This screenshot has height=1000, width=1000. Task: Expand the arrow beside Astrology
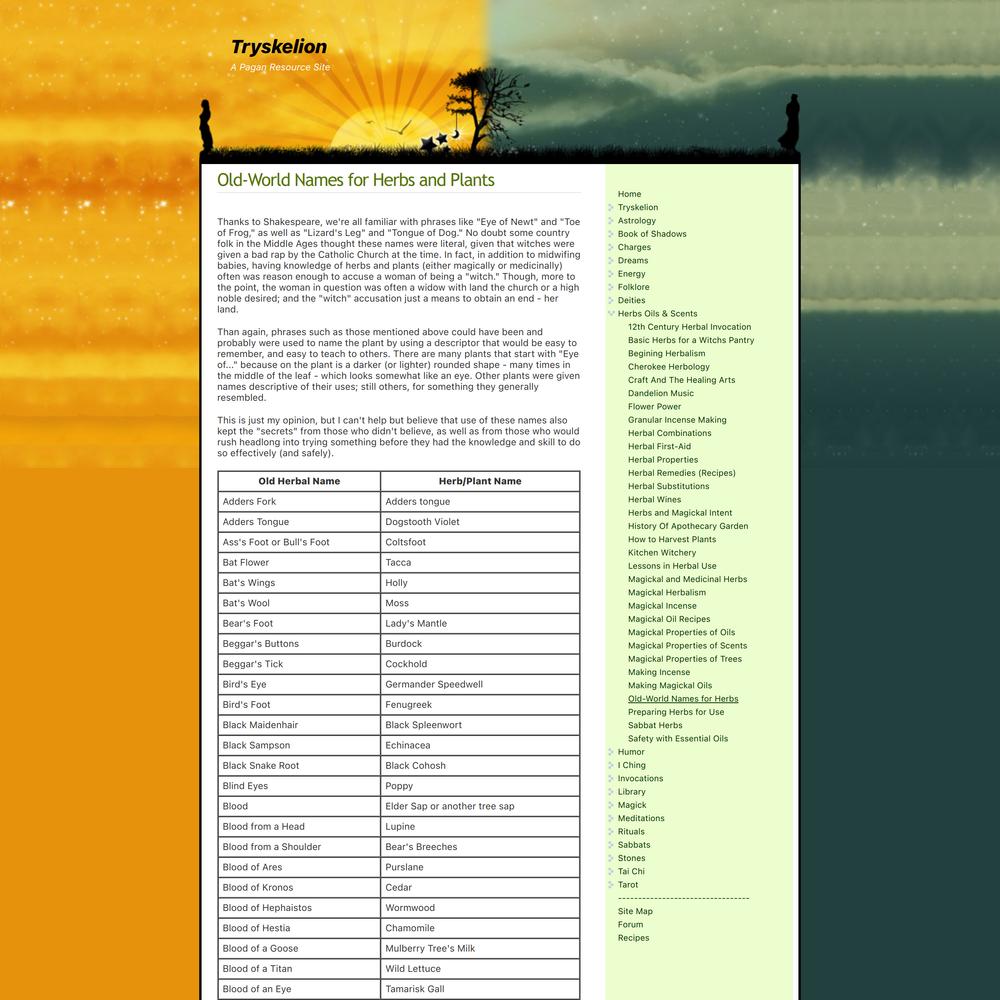[x=611, y=221]
